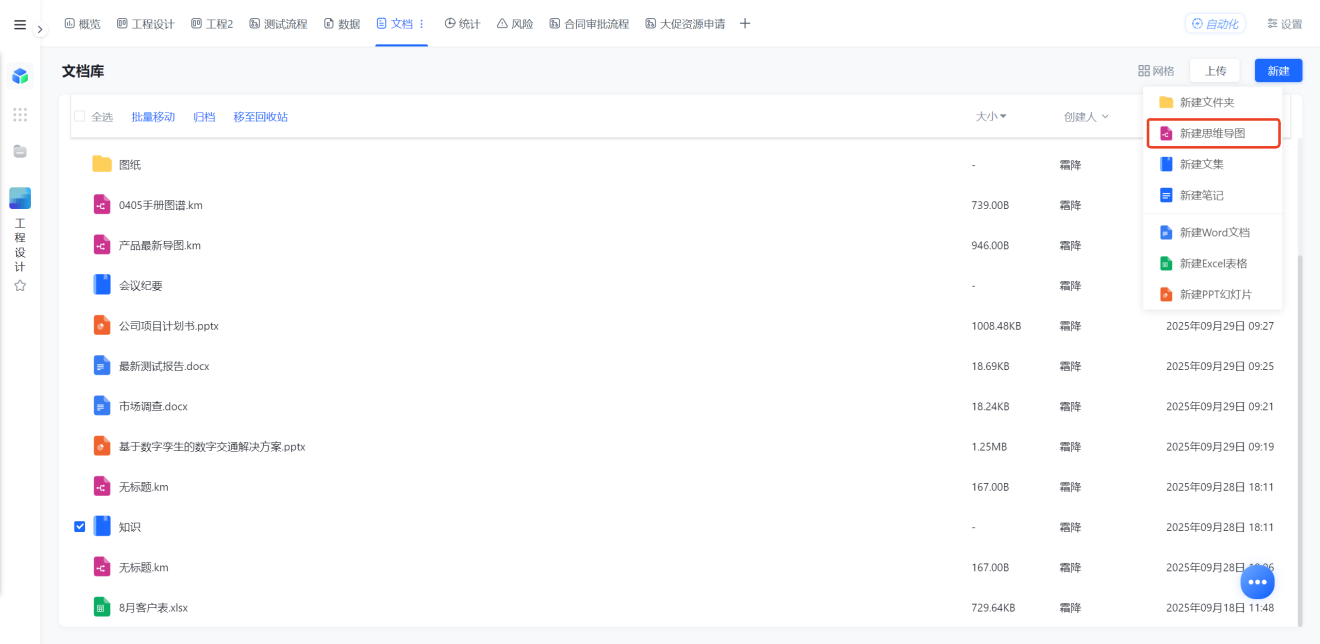
Task: Switch to the 测试流程 tab
Action: [x=278, y=24]
